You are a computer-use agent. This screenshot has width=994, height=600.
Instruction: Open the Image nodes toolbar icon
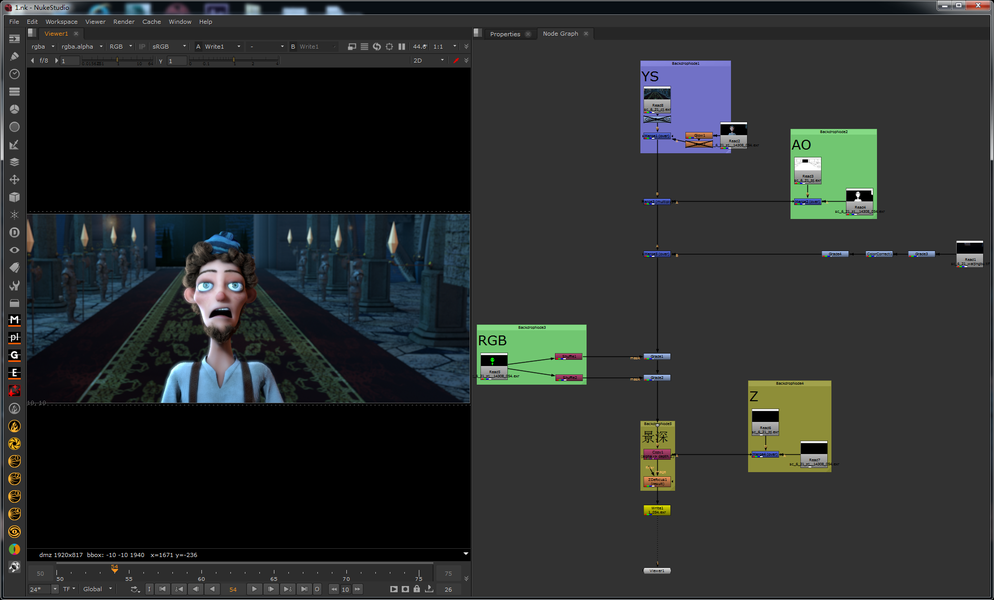point(14,39)
